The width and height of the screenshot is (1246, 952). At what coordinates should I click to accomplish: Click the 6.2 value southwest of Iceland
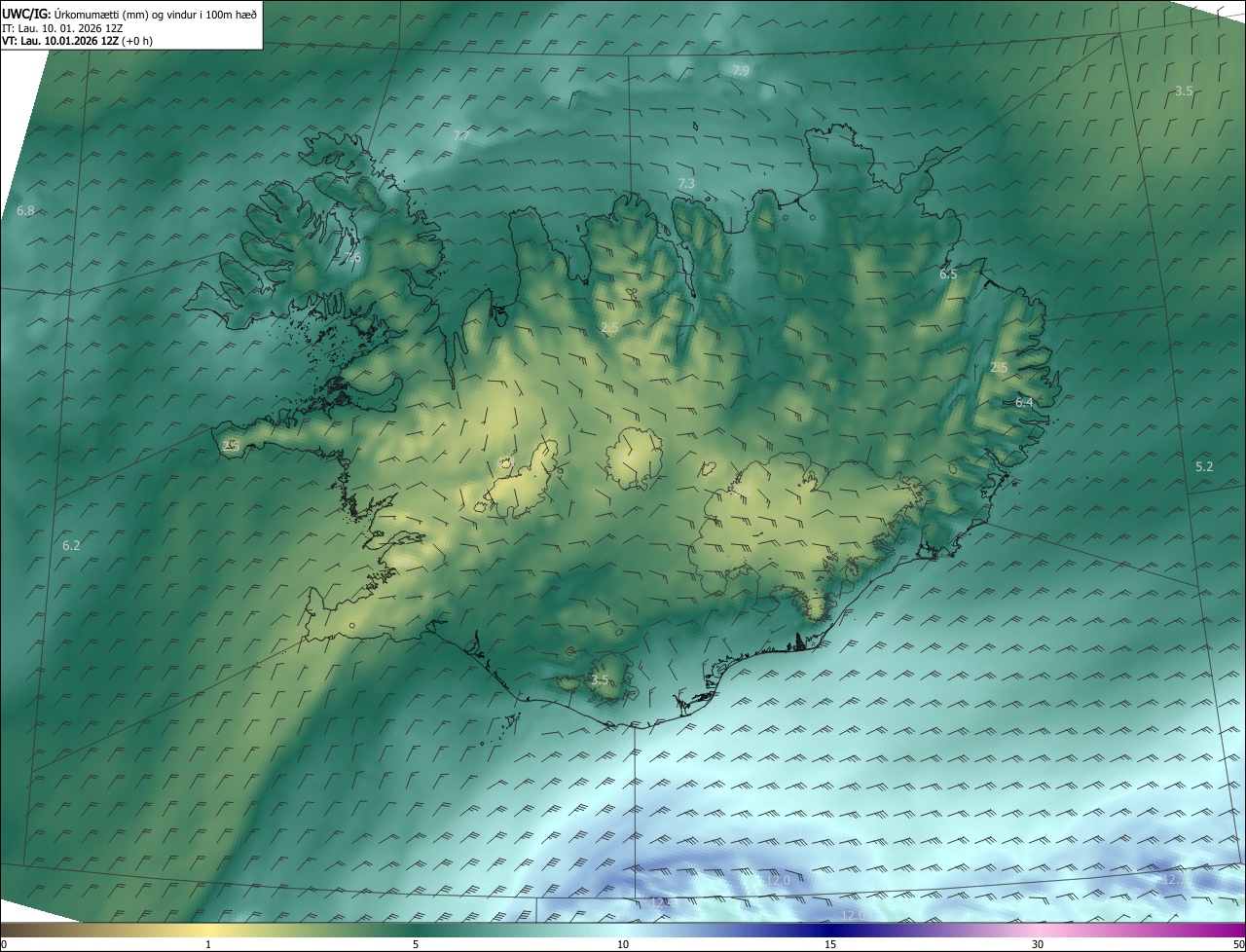coord(71,546)
